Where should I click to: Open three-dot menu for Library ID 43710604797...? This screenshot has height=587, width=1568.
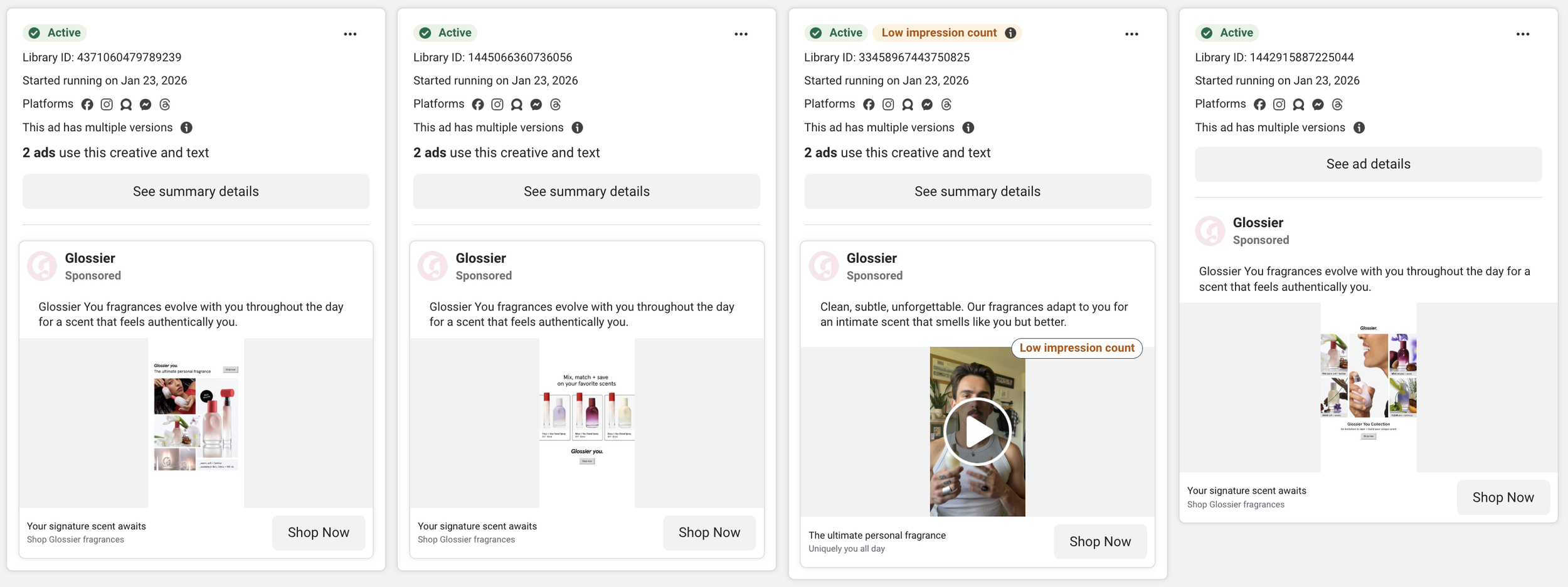click(350, 34)
